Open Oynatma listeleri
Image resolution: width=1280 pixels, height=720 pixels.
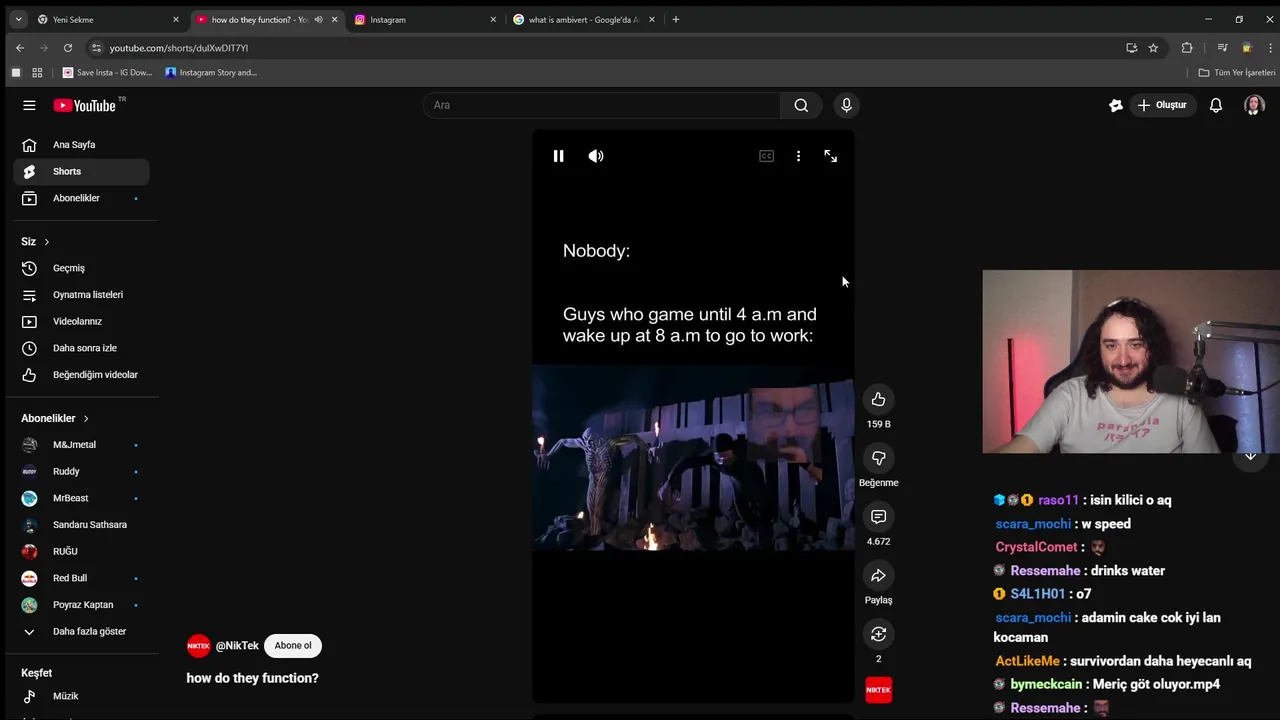pos(81,295)
